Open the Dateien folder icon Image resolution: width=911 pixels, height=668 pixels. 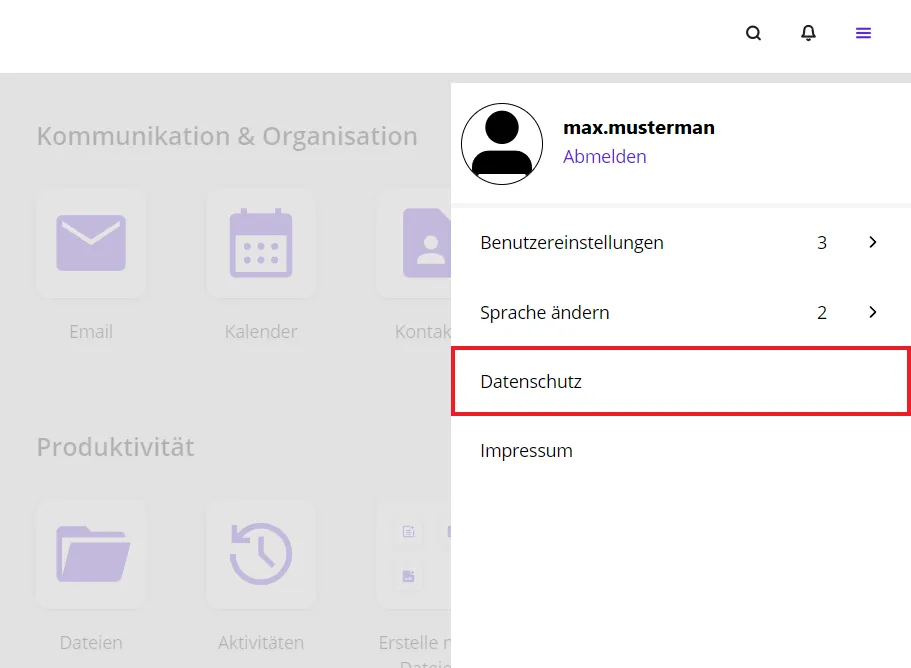click(91, 554)
